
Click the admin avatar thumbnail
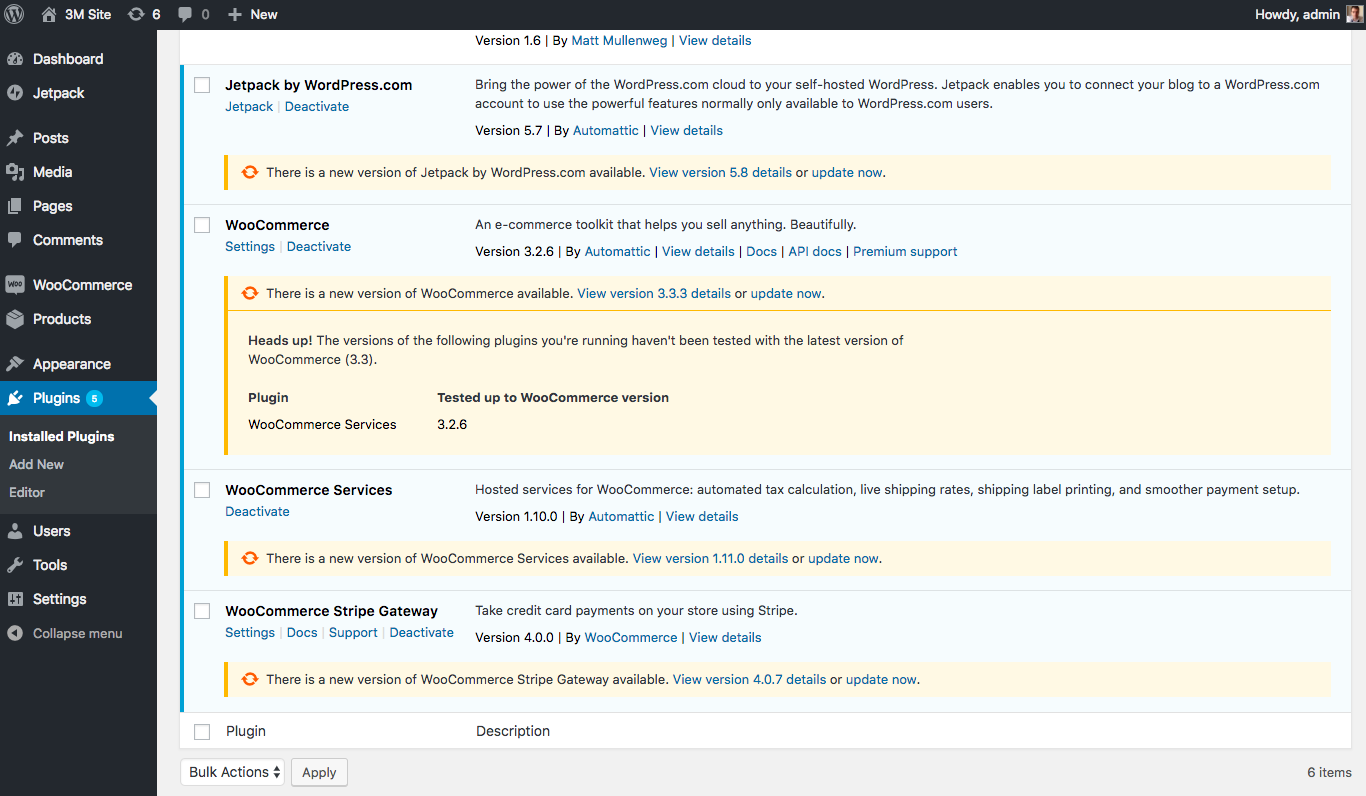coord(1354,14)
